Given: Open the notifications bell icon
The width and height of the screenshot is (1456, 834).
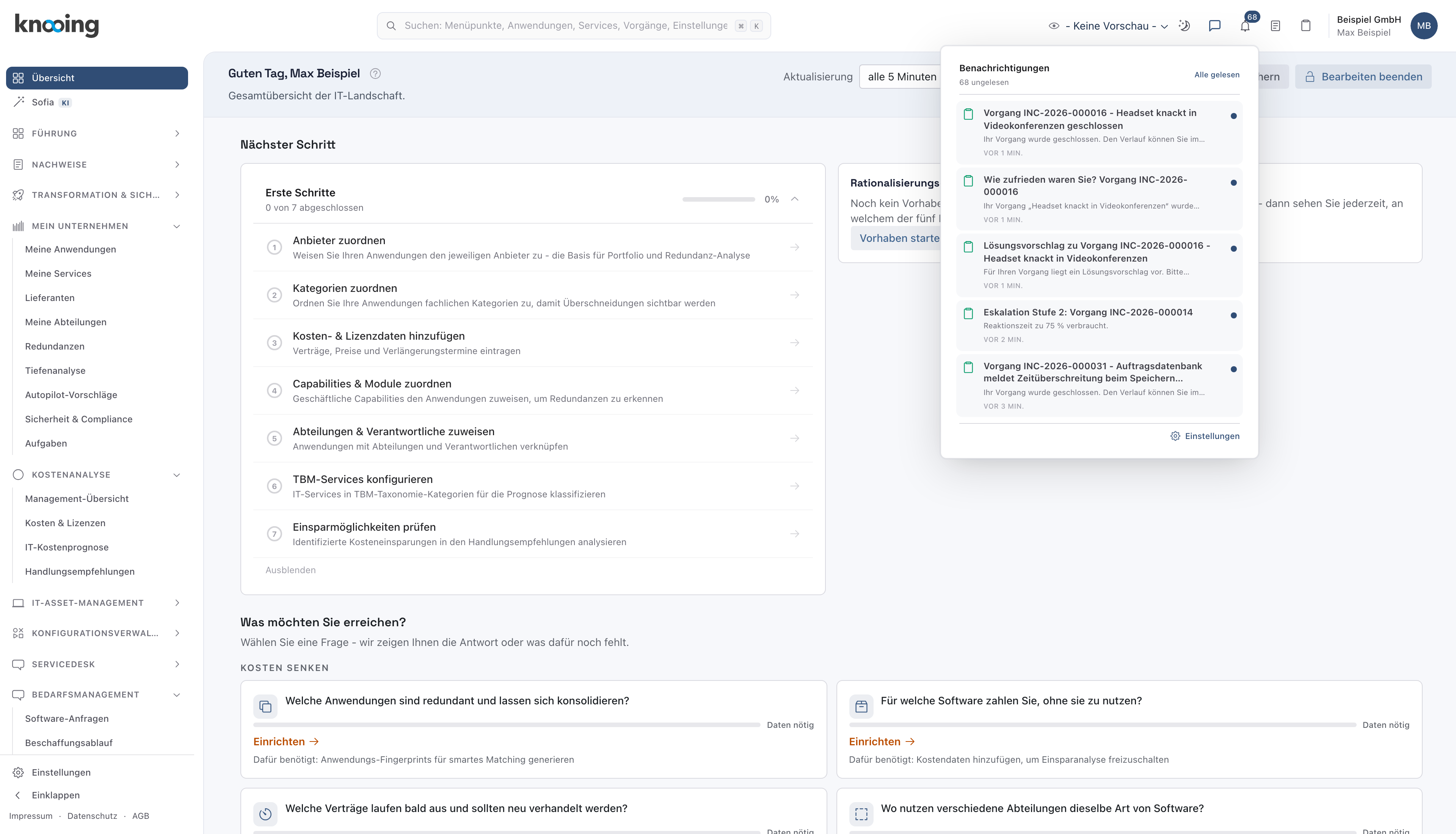Looking at the screenshot, I should click(1245, 26).
